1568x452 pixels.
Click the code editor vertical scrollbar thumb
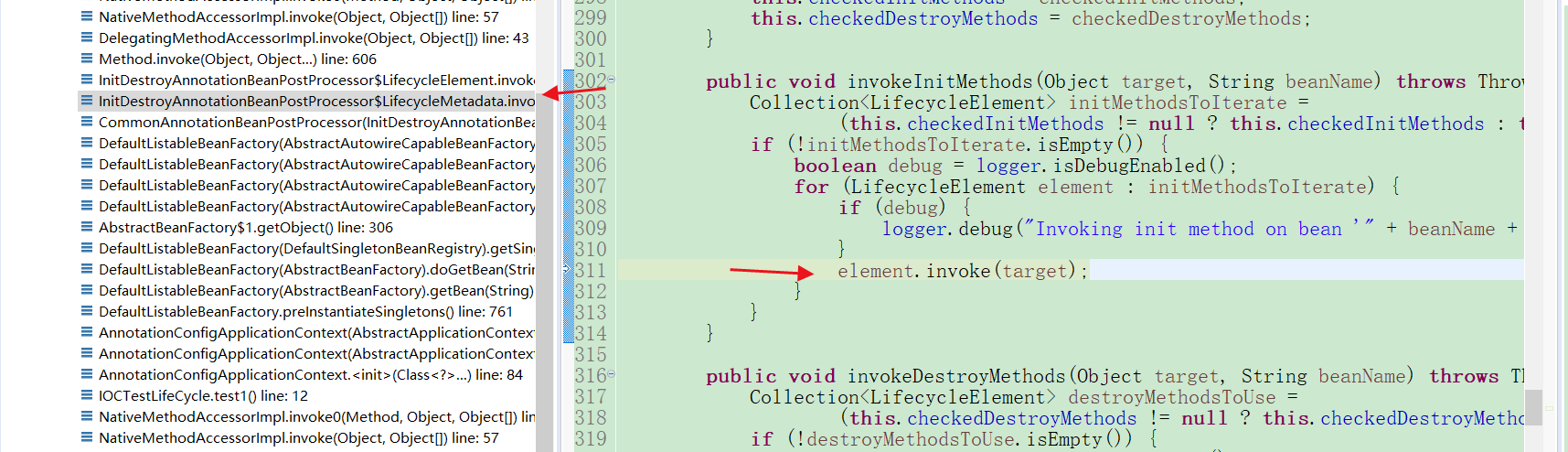(x=1533, y=407)
